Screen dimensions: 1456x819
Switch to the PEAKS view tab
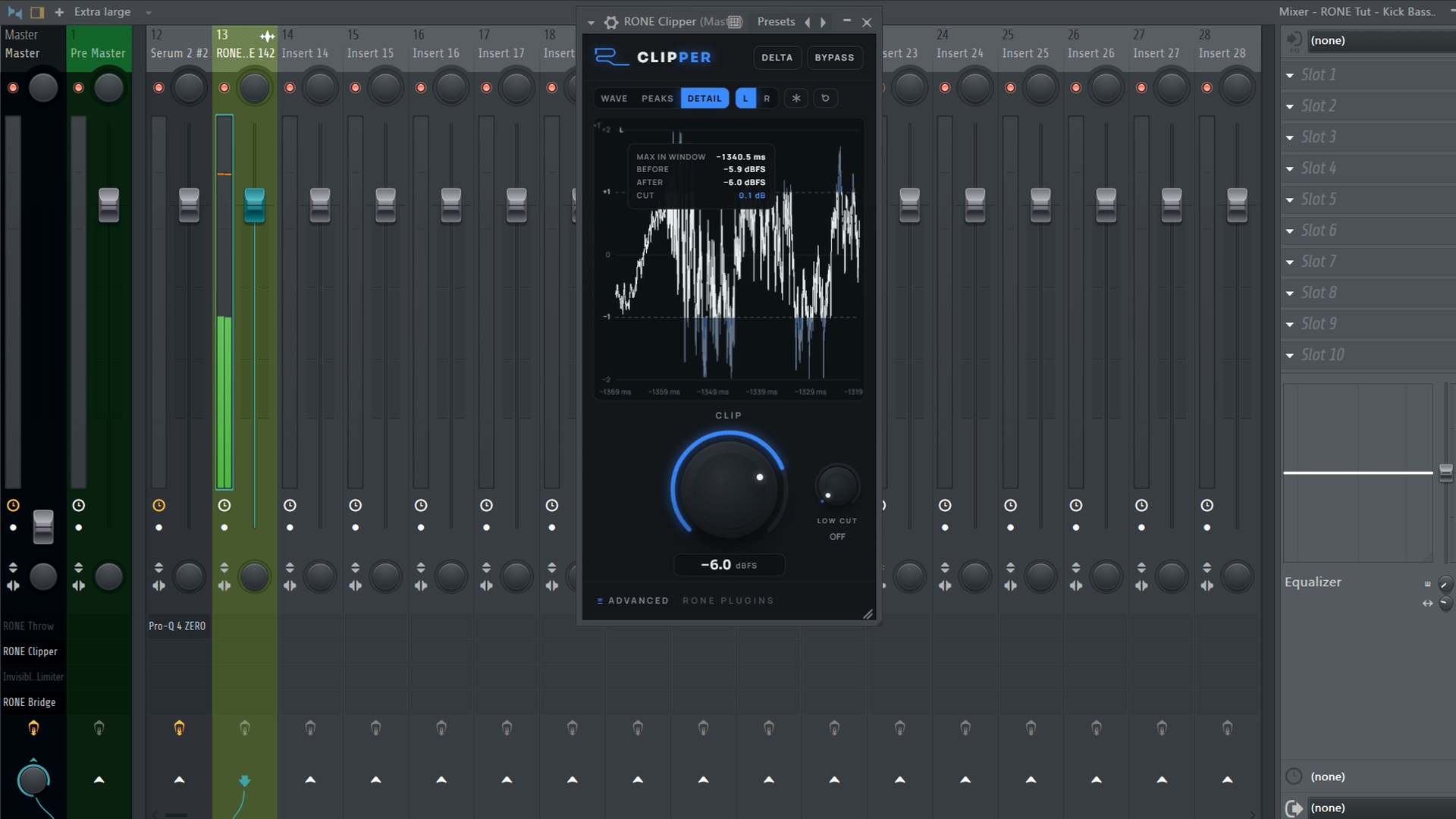(x=657, y=99)
